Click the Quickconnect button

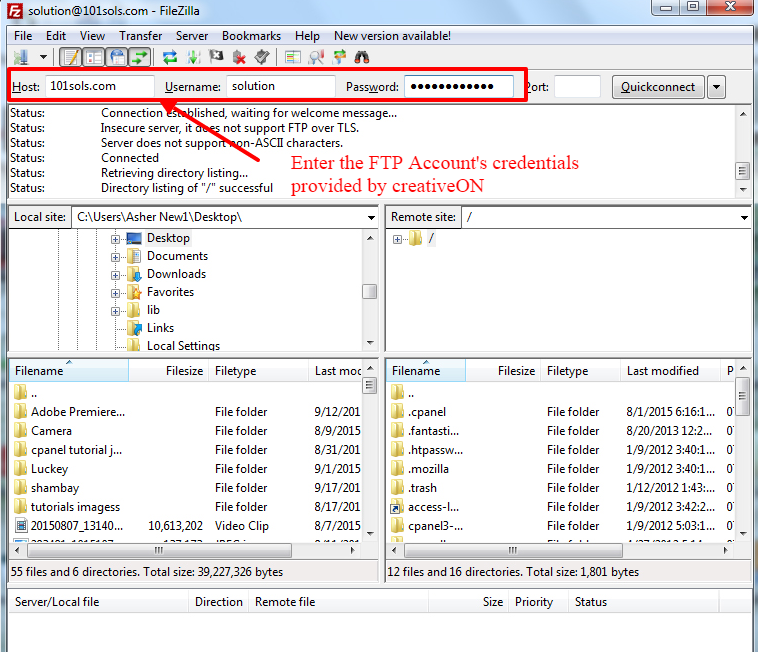(x=658, y=87)
